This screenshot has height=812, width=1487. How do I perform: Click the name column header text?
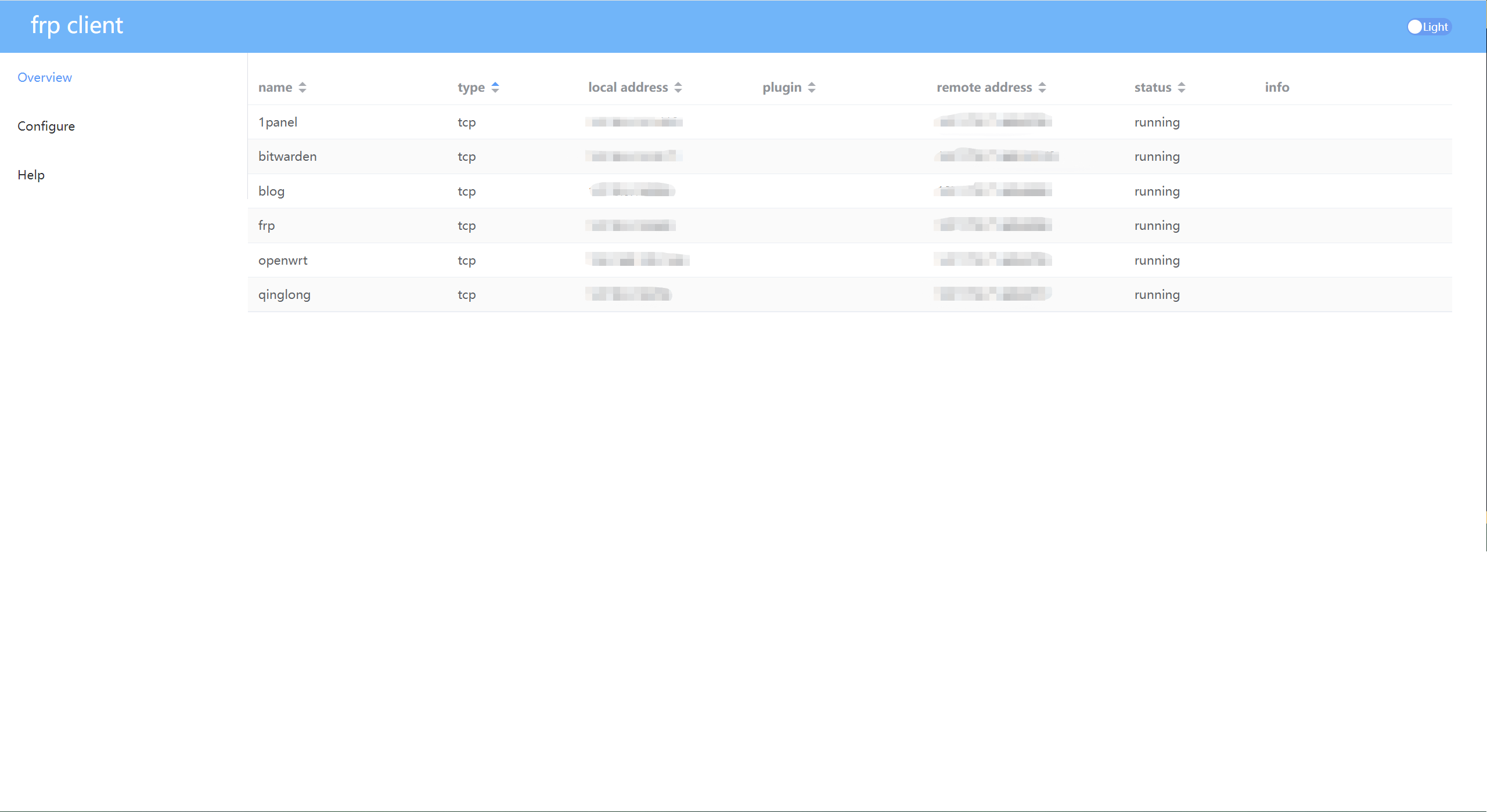coord(275,88)
